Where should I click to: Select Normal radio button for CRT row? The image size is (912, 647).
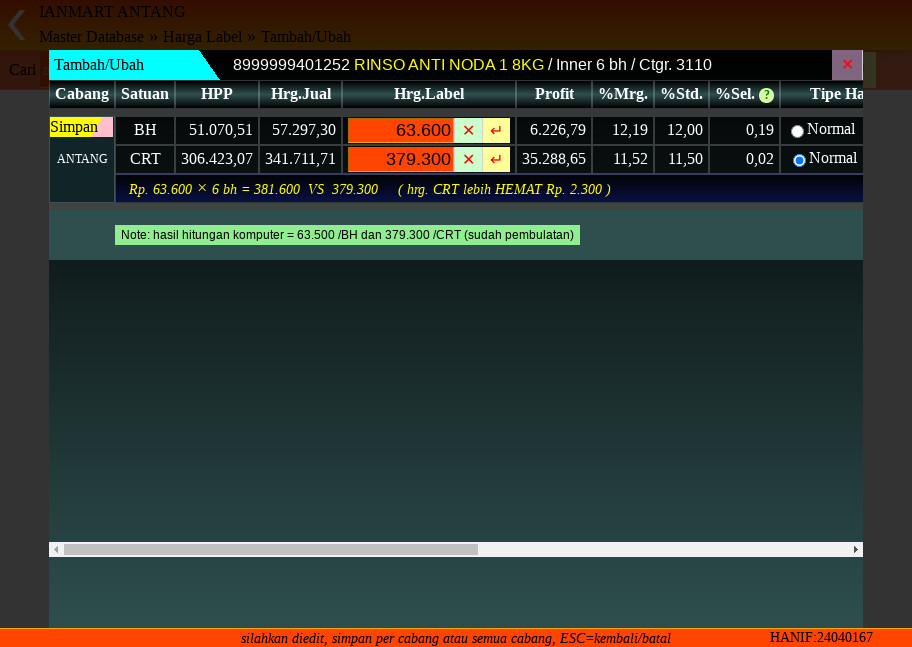[799, 160]
